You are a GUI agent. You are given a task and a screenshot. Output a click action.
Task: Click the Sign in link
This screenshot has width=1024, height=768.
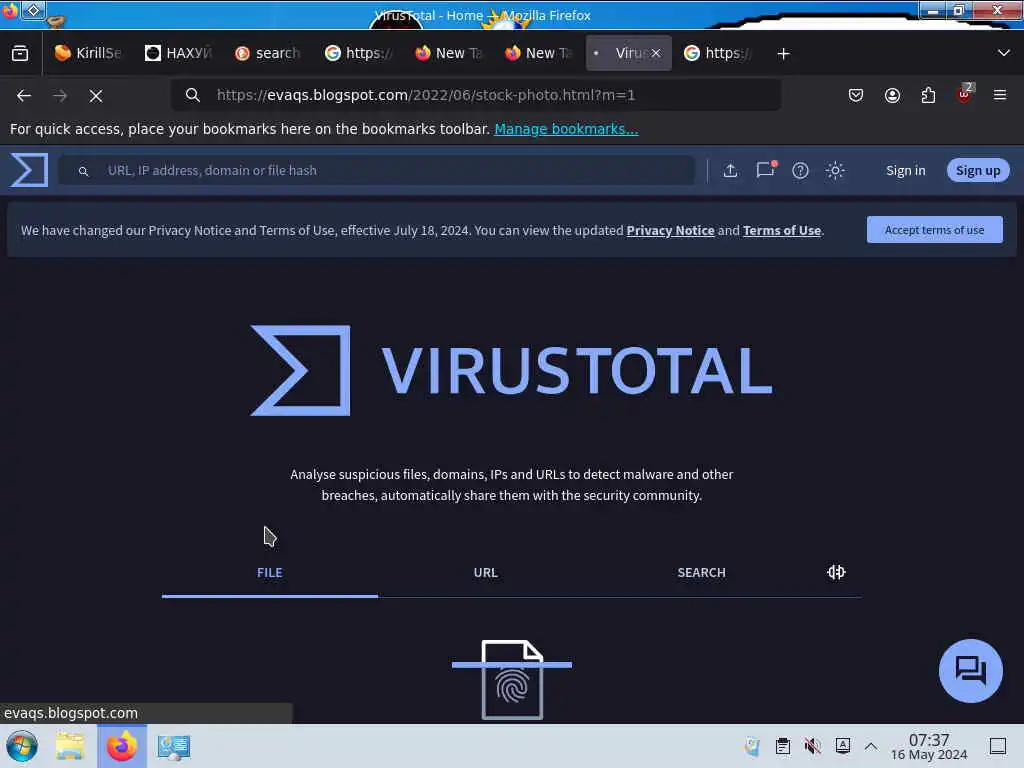click(x=905, y=170)
